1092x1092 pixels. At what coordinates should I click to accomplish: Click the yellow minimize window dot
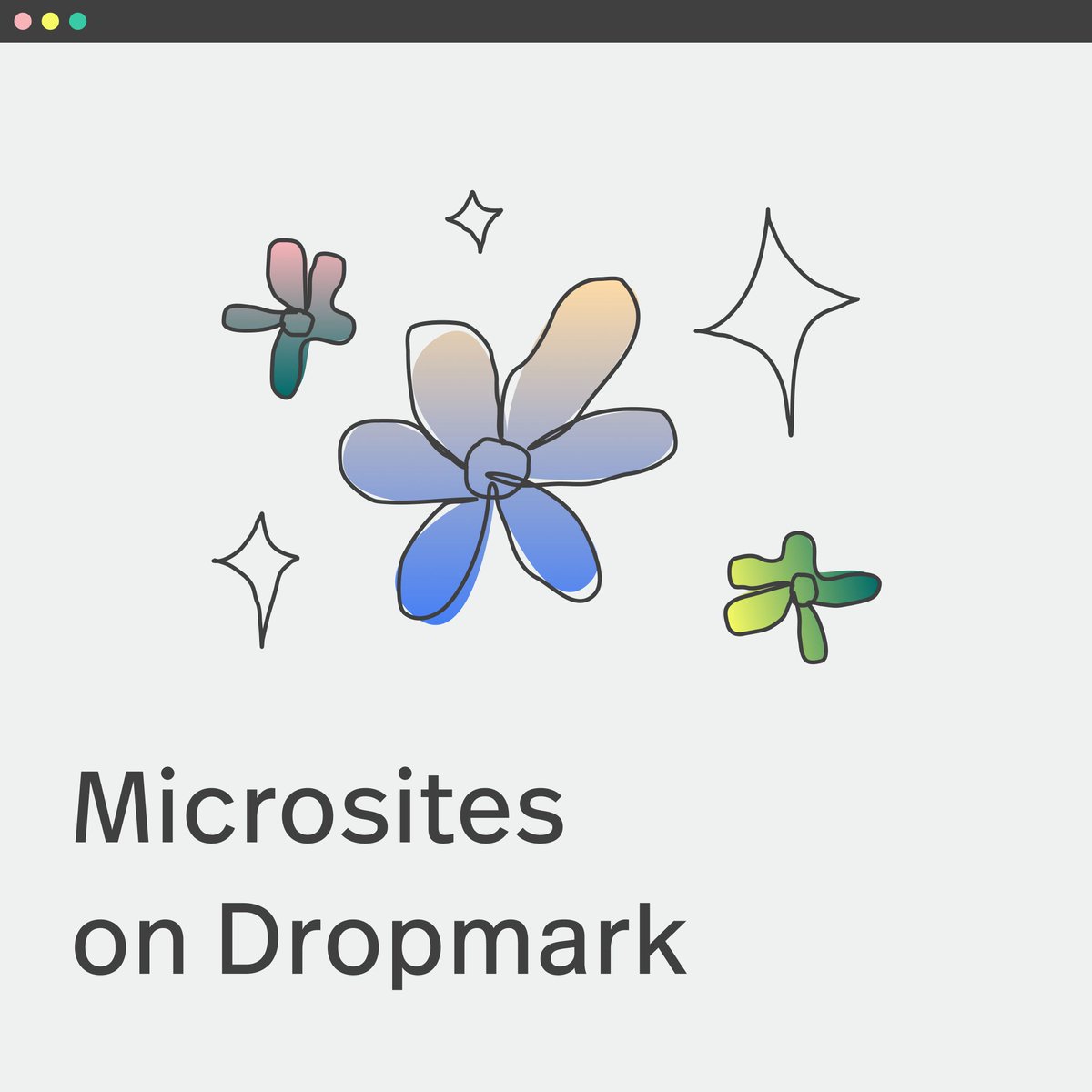pos(50,21)
